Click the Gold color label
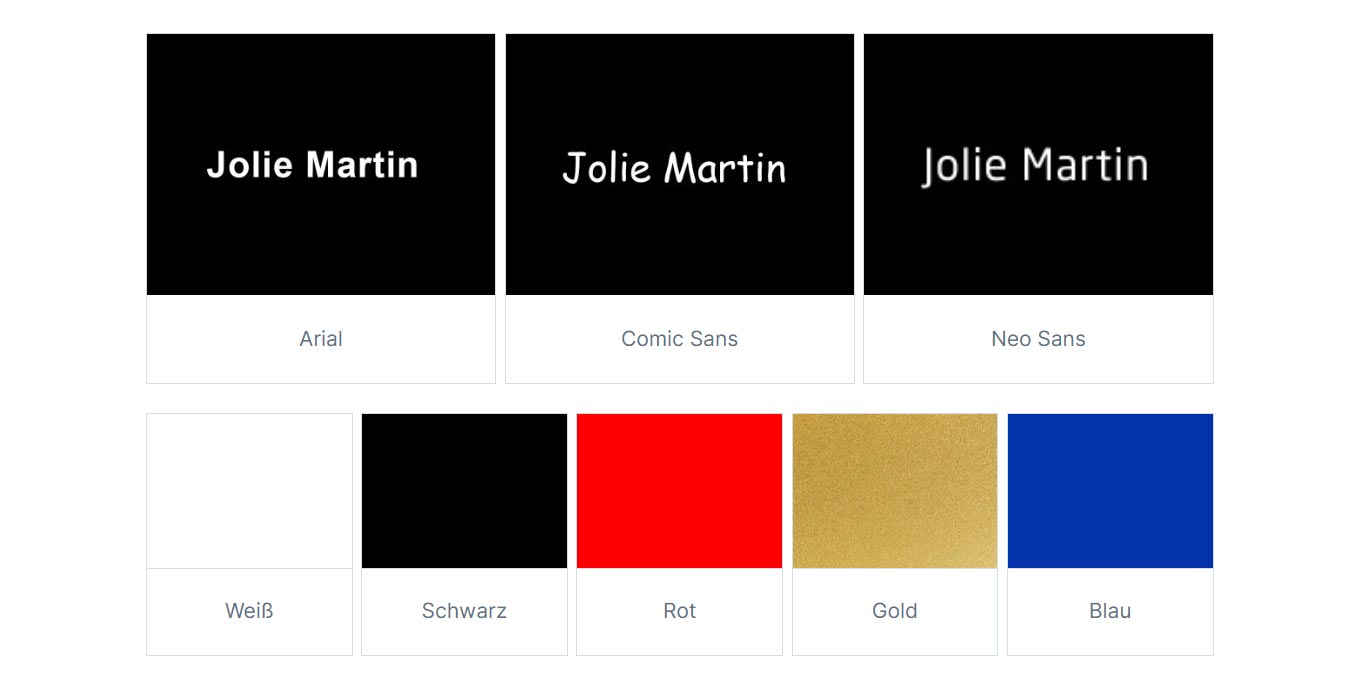 click(x=894, y=611)
